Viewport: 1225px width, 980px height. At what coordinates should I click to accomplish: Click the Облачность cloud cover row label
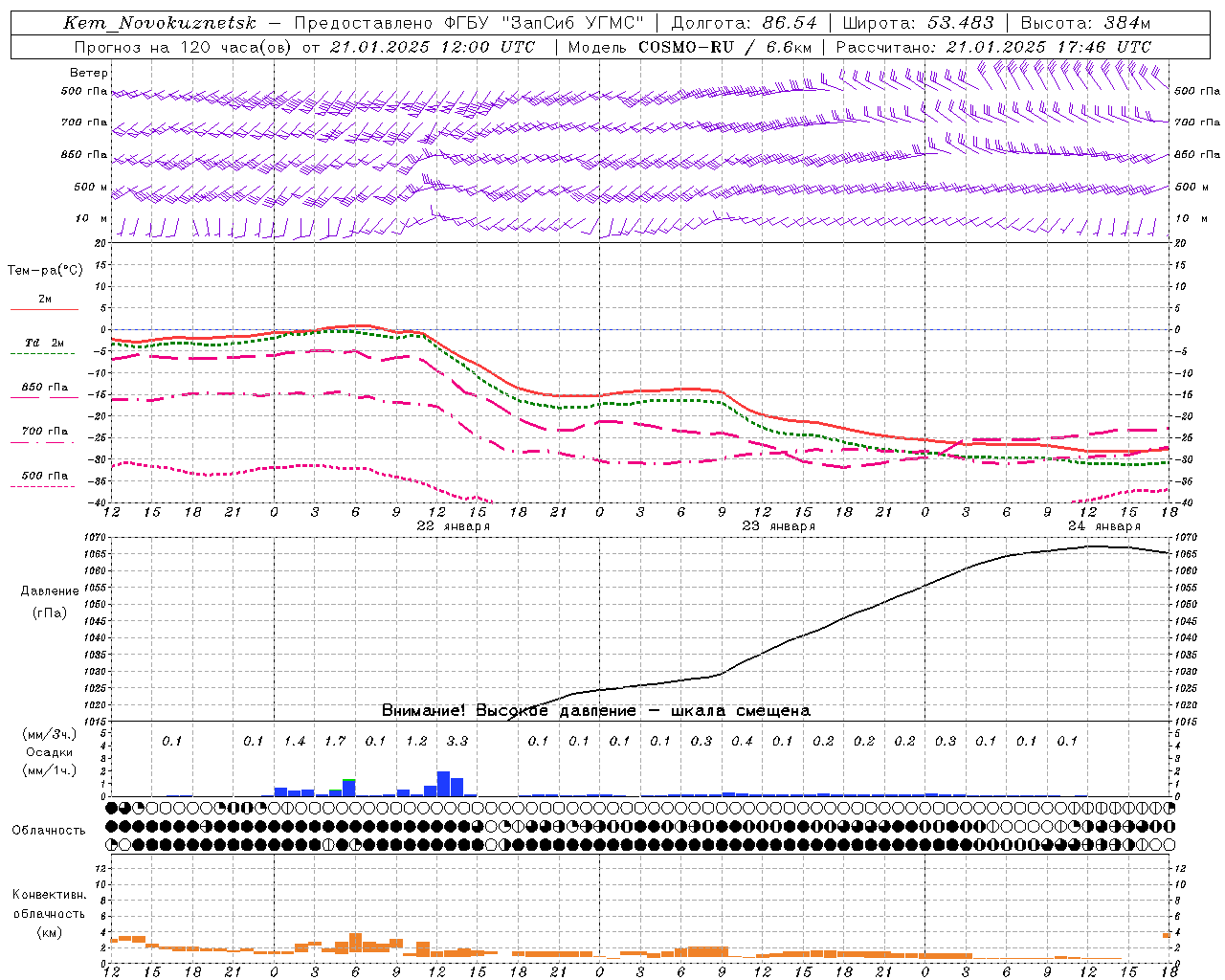[49, 830]
